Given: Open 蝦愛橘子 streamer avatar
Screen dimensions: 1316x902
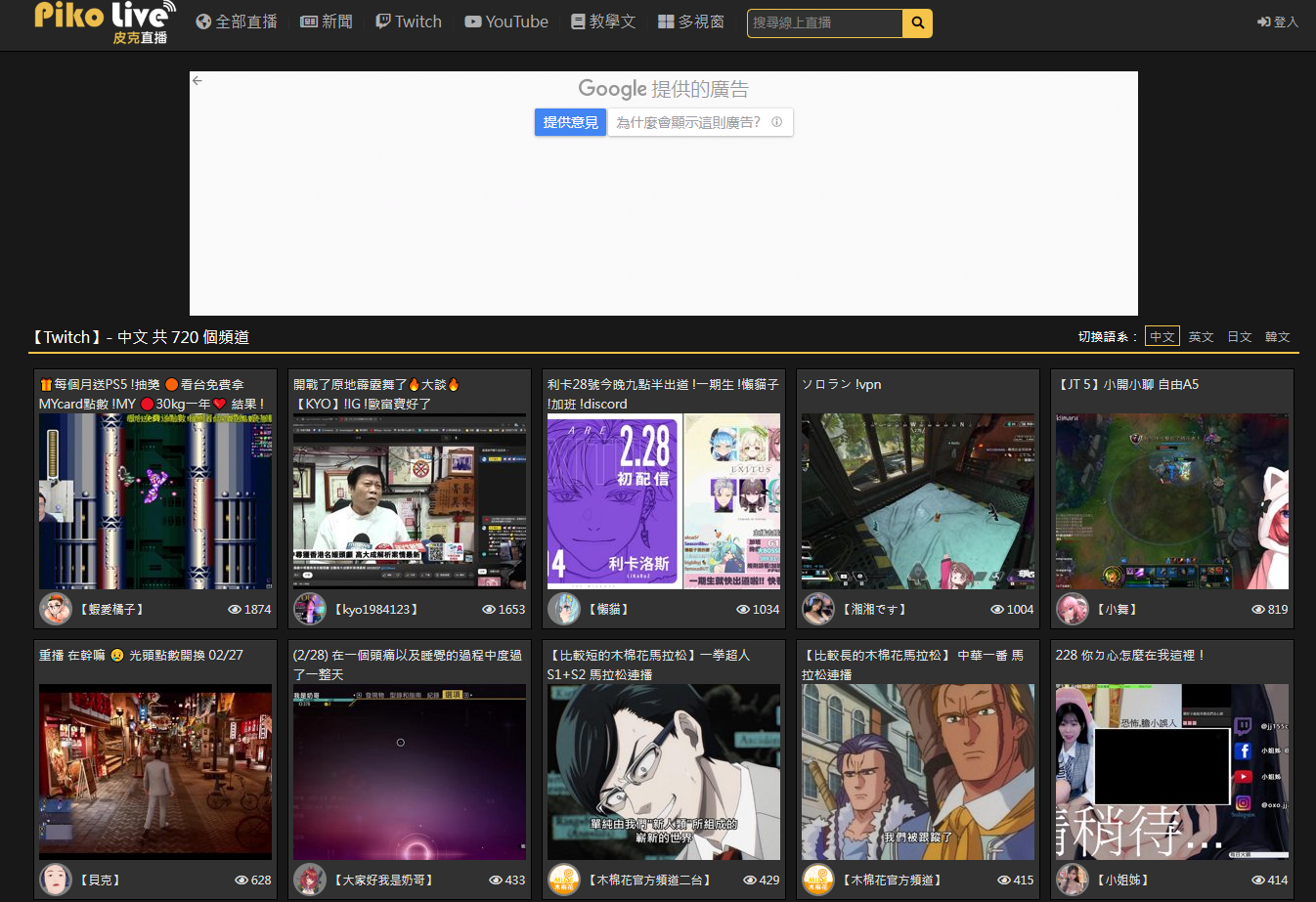Looking at the screenshot, I should (x=56, y=609).
